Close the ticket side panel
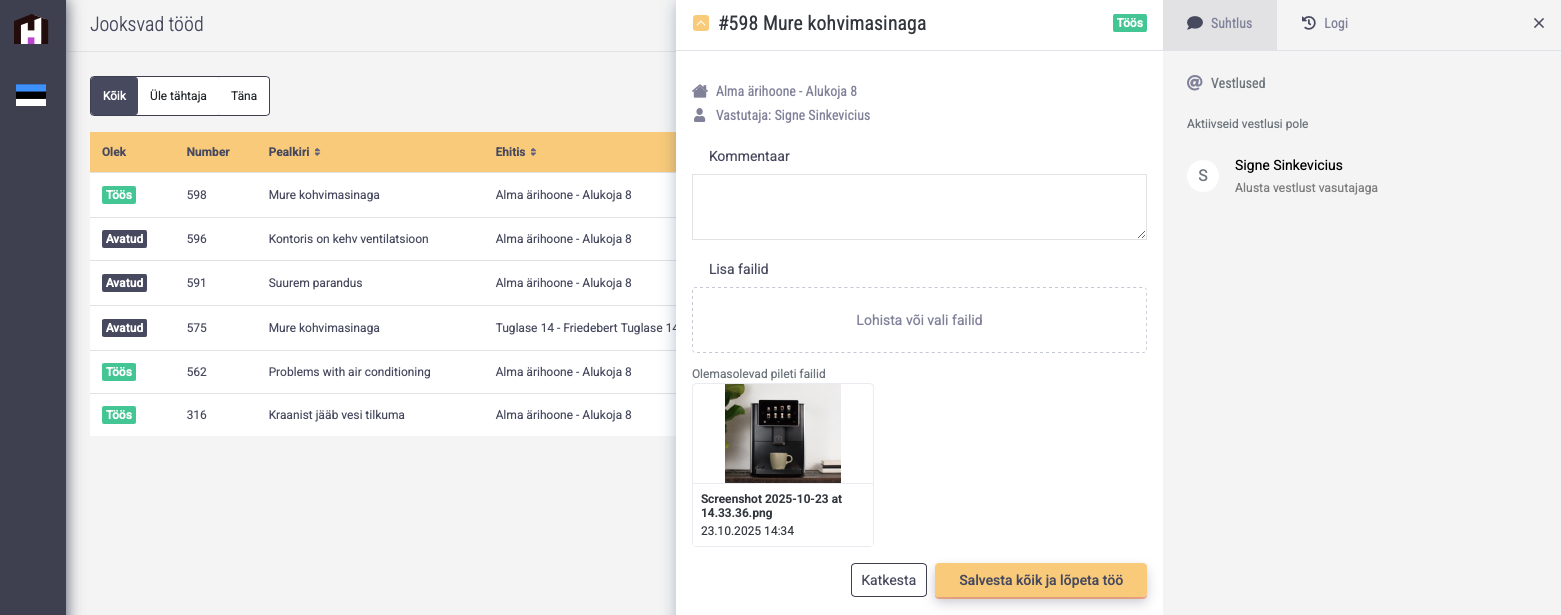This screenshot has height=615, width=1561. click(x=1539, y=23)
